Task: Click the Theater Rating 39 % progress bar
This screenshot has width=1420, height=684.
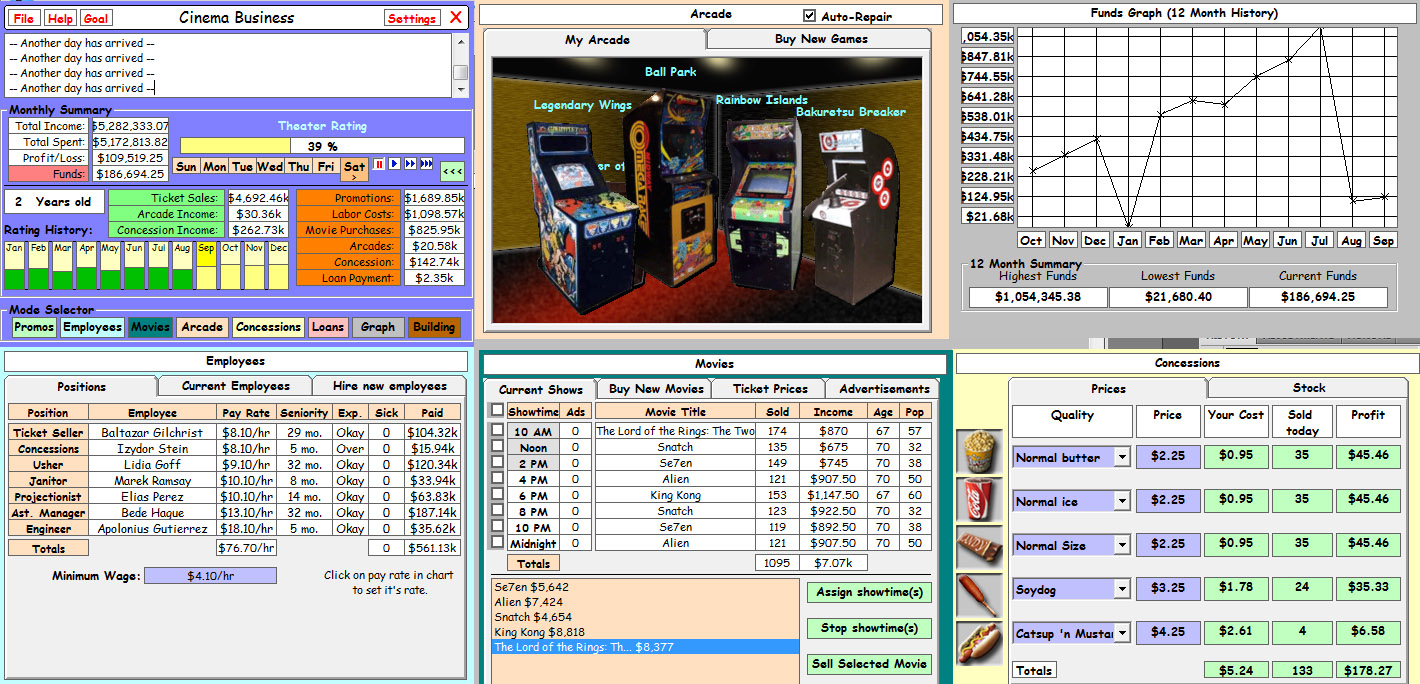Action: click(322, 146)
